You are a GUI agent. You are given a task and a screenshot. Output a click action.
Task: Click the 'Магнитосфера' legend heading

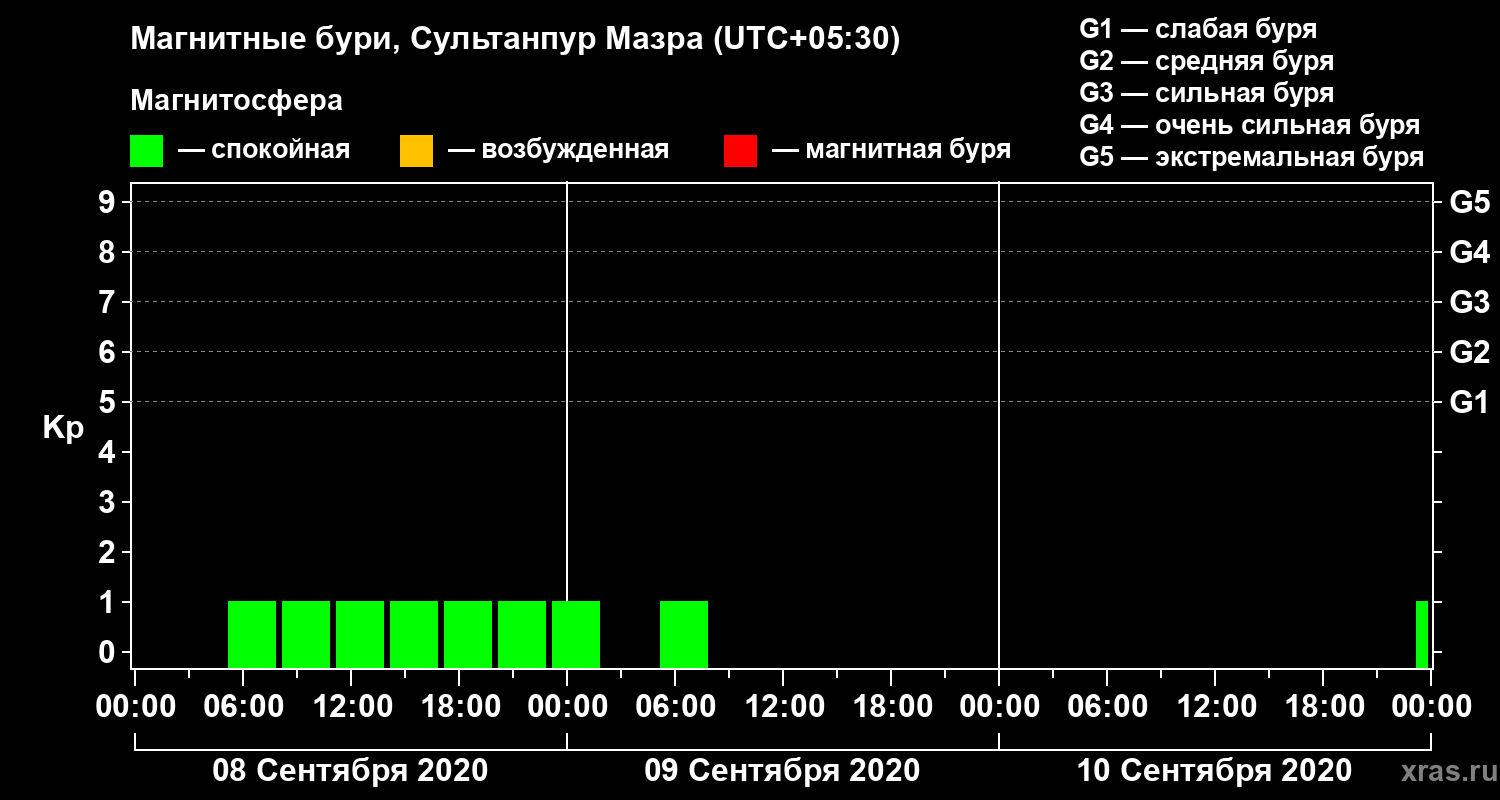point(236,101)
